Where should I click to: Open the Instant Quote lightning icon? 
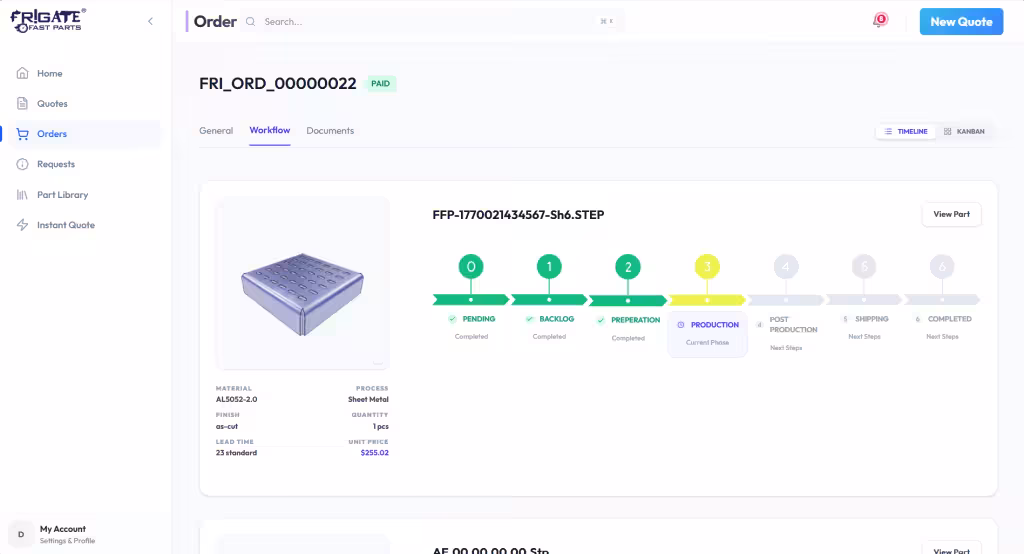coord(22,225)
